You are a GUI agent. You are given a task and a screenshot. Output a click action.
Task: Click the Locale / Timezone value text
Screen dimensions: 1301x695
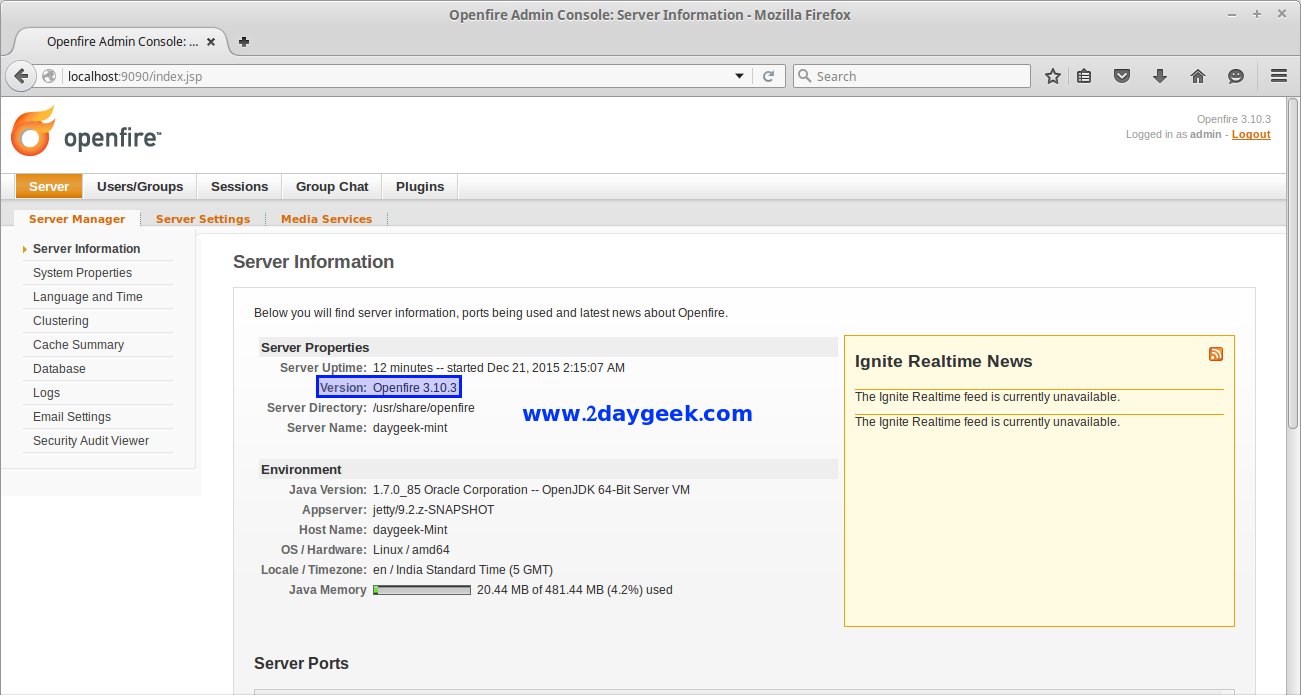click(x=463, y=570)
